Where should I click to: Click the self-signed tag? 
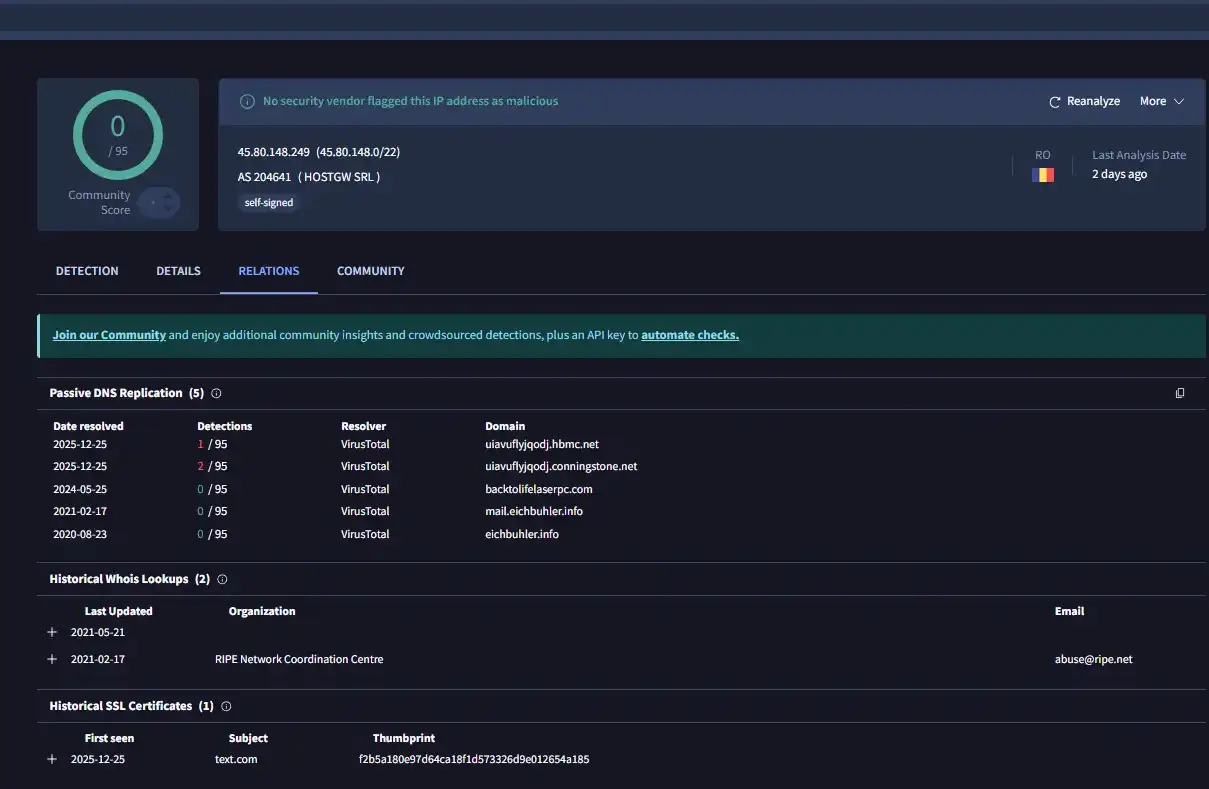point(268,203)
